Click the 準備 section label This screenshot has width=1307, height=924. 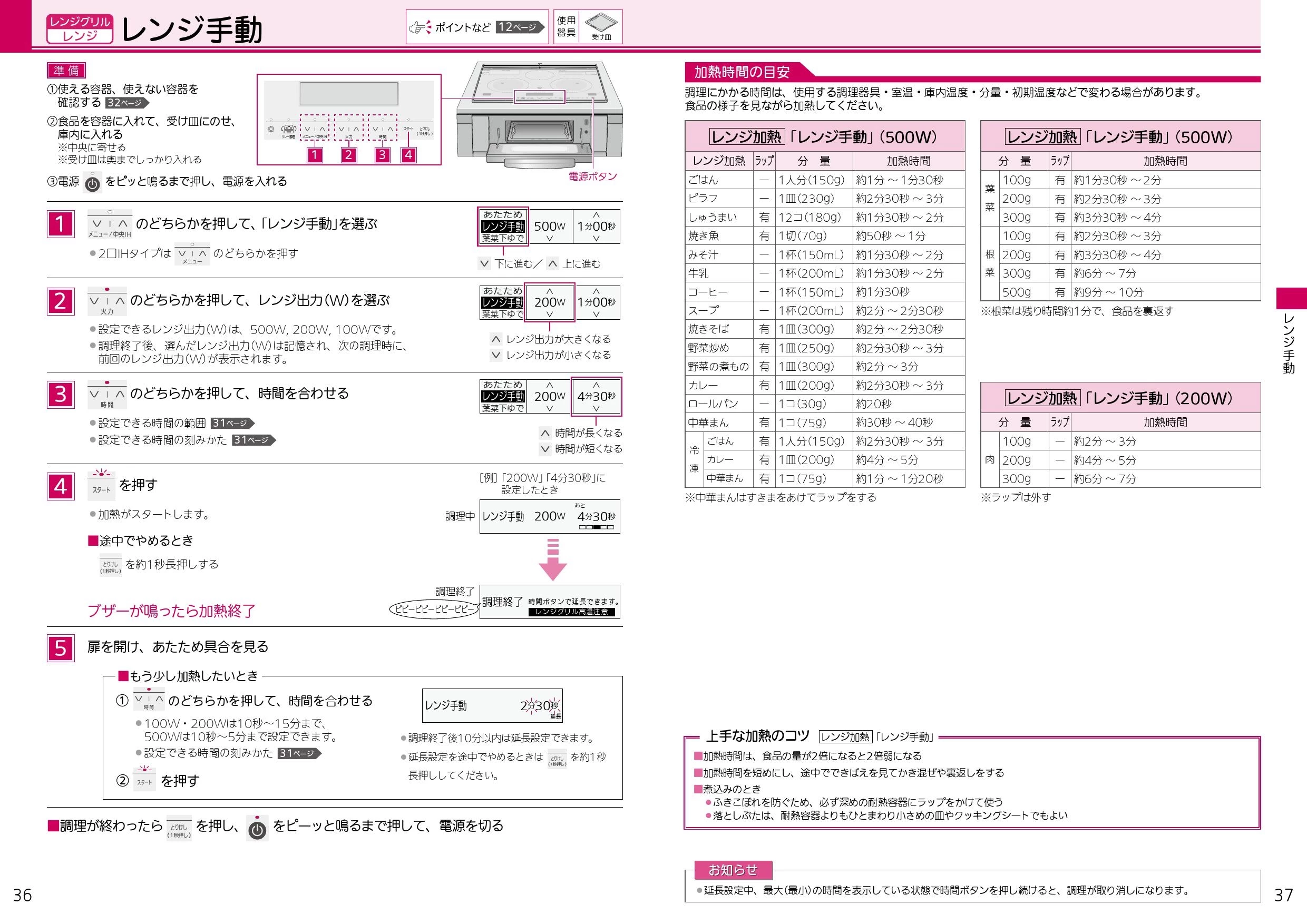[x=66, y=71]
